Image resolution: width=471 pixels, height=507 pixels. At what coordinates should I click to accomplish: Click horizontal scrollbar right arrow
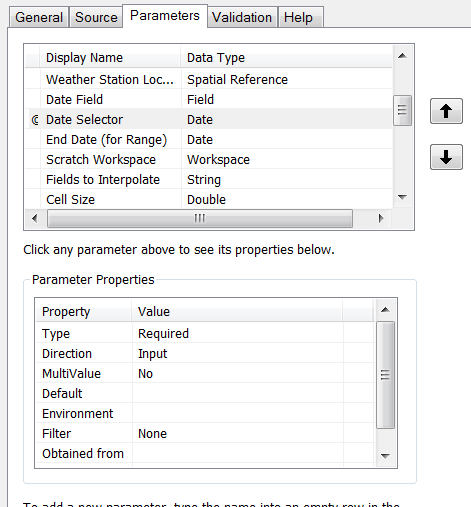coord(381,218)
